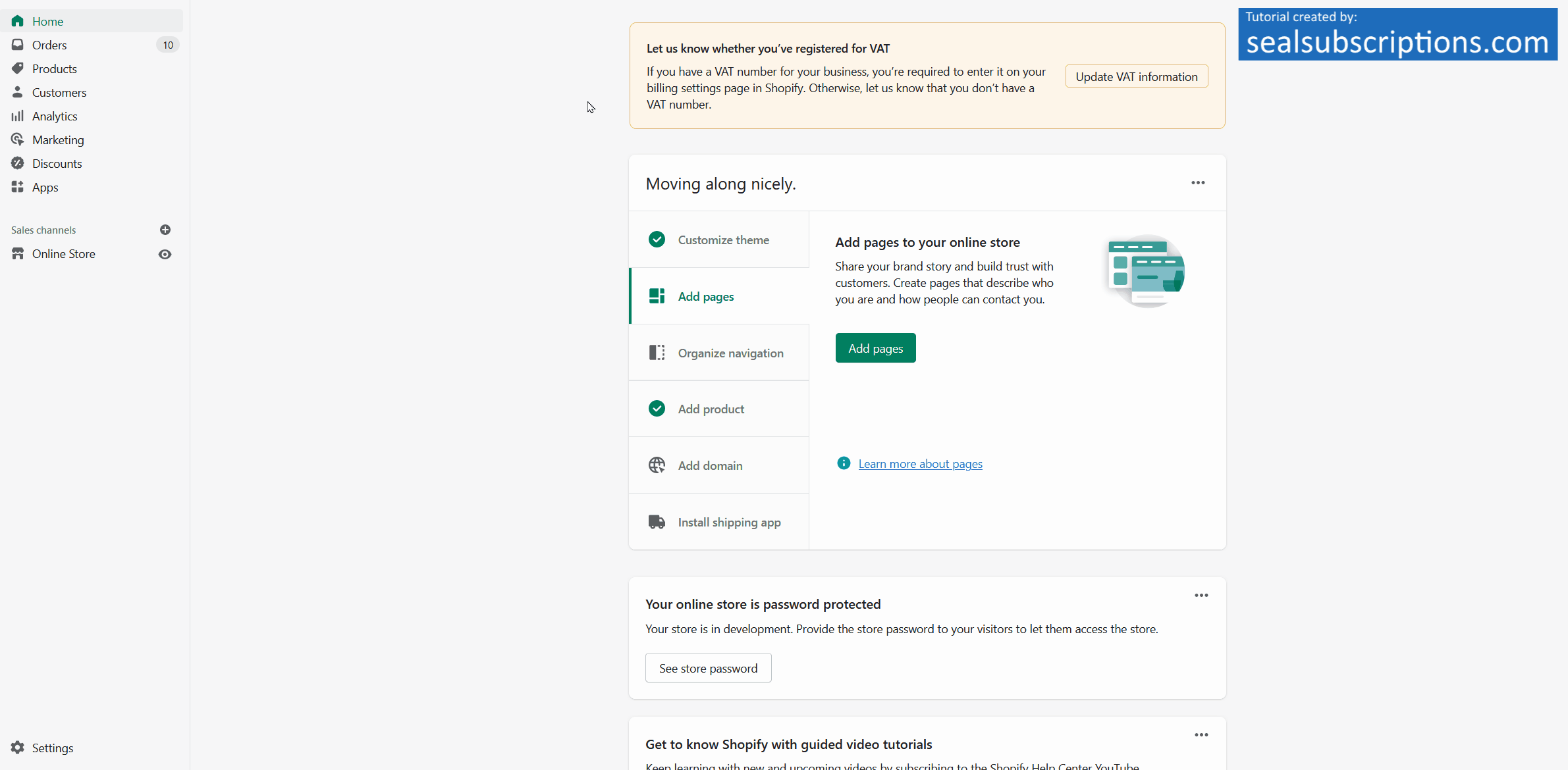The image size is (1568, 770).
Task: Open the Apps menu item
Action: pos(45,187)
